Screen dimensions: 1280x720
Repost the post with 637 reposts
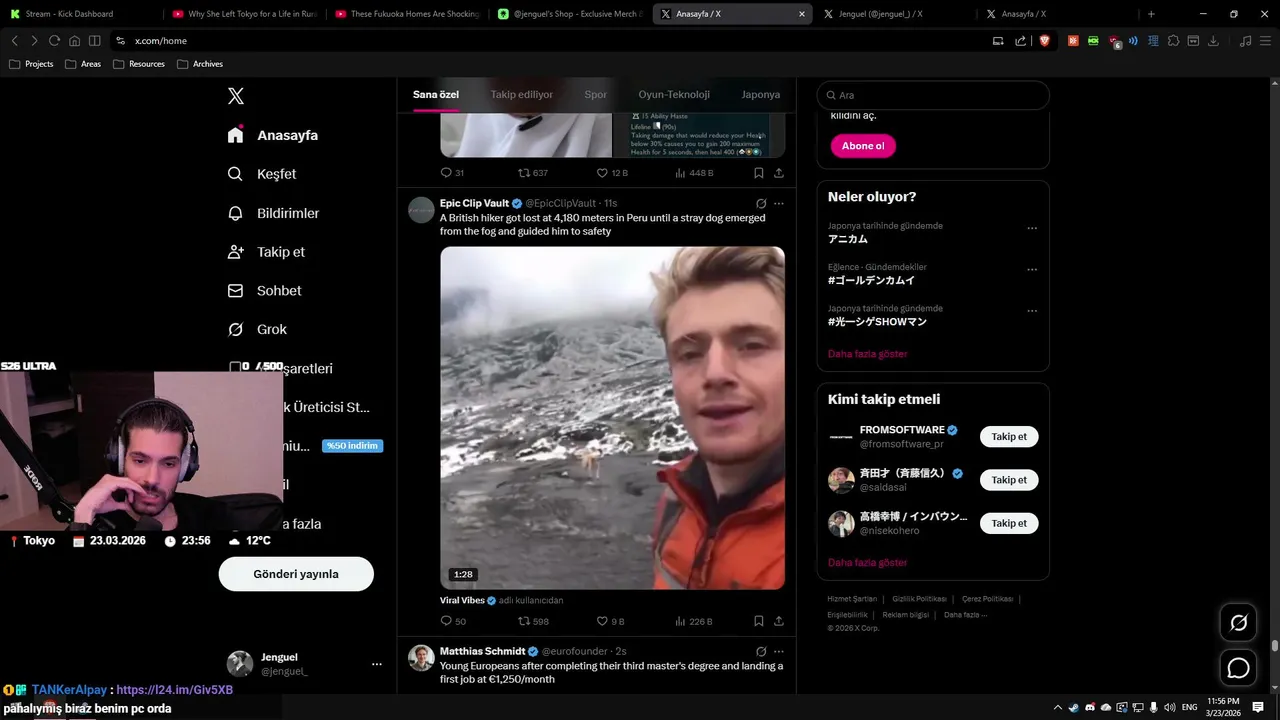click(x=533, y=173)
